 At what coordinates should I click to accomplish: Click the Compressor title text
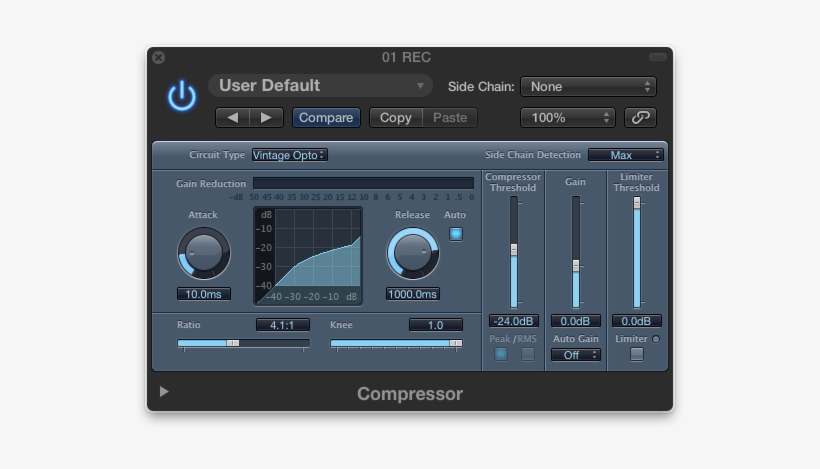(410, 394)
